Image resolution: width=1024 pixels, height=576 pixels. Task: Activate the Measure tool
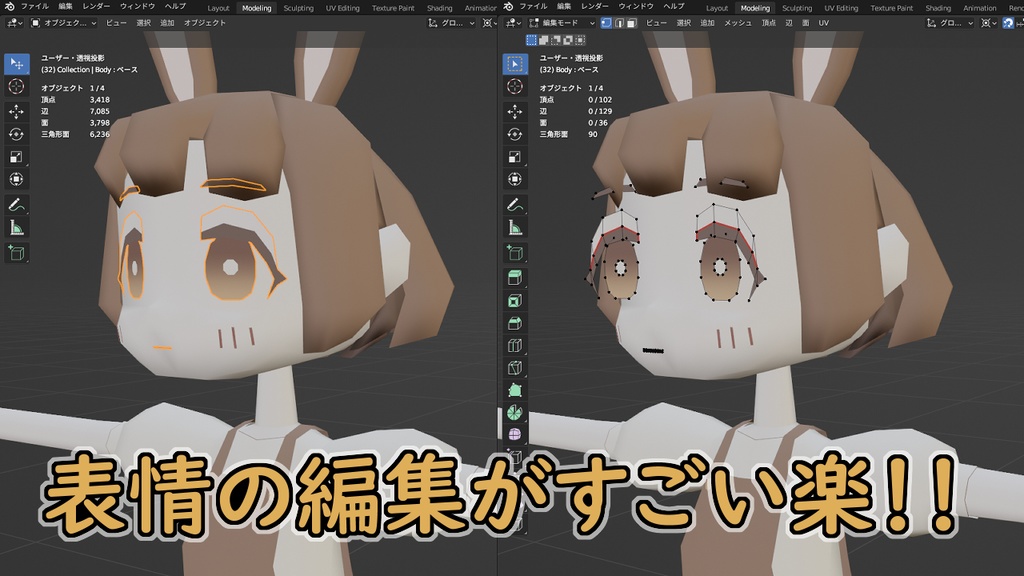tap(516, 228)
